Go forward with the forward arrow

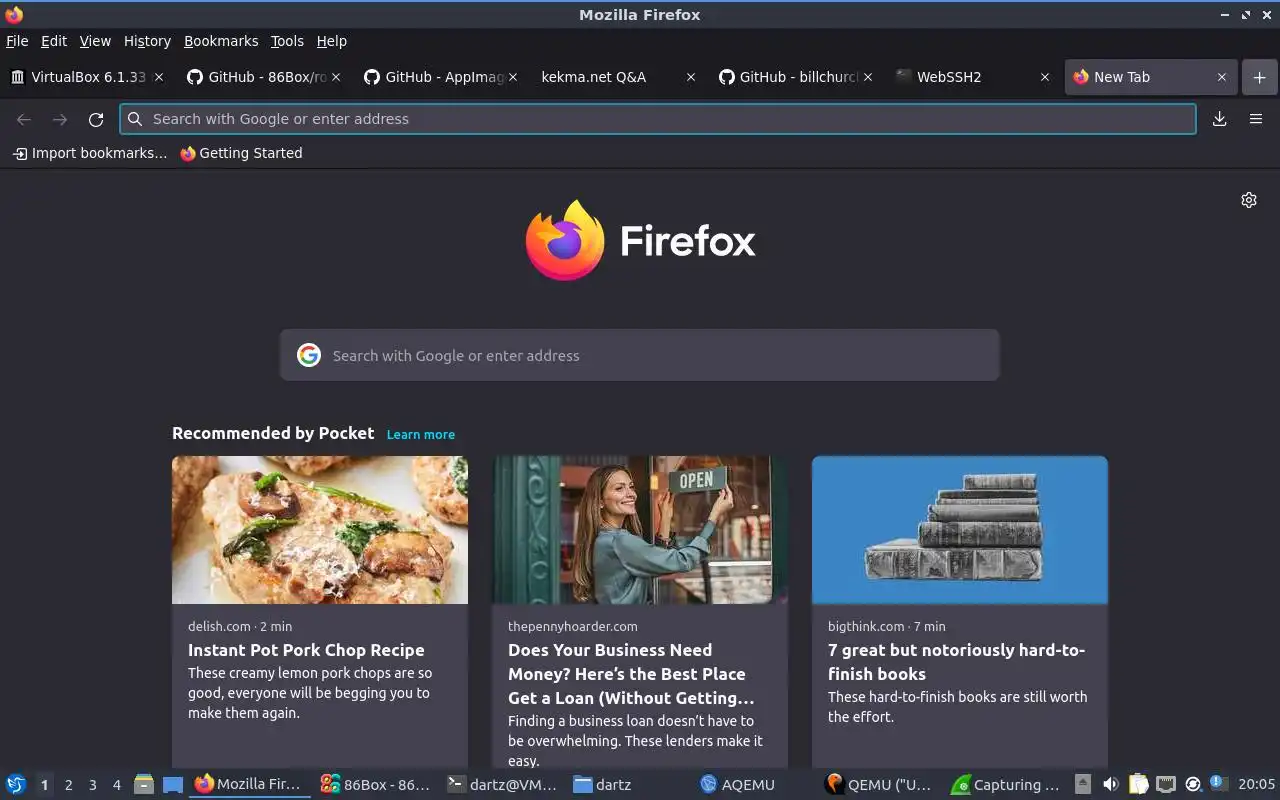pyautogui.click(x=60, y=119)
